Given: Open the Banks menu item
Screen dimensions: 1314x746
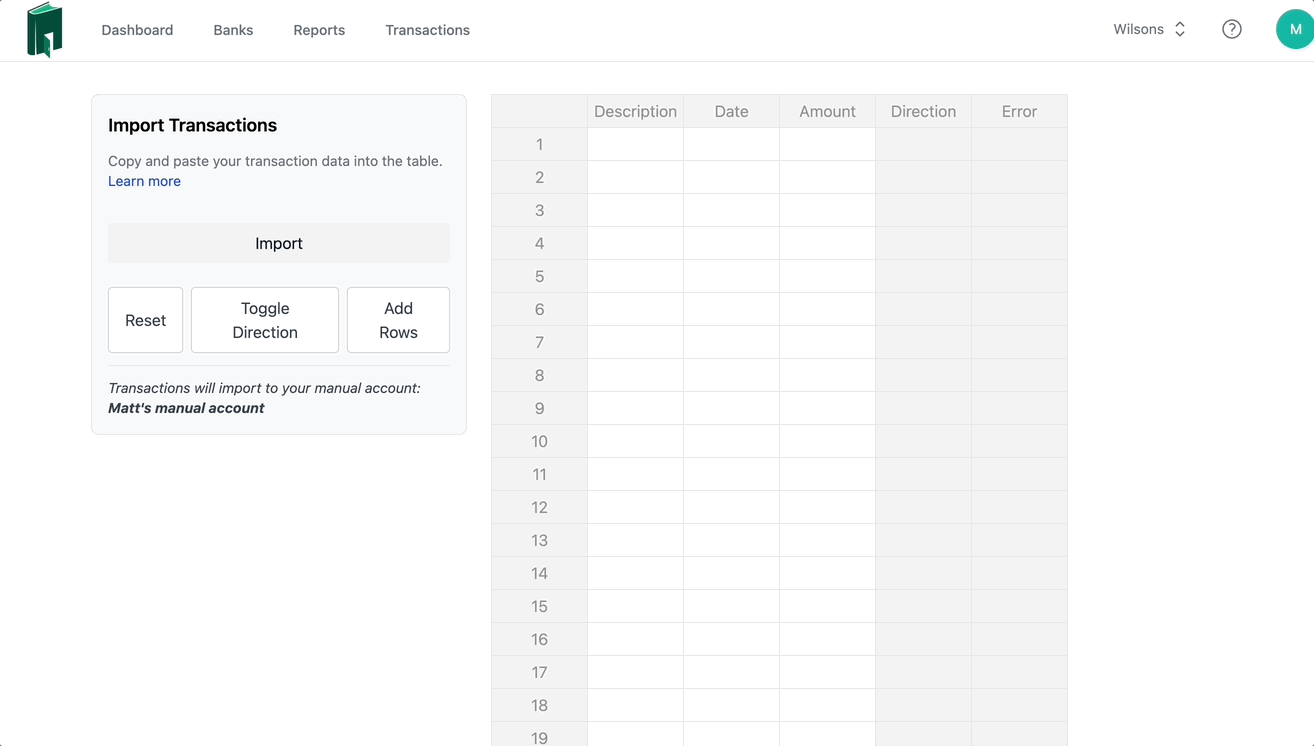Looking at the screenshot, I should click(233, 30).
